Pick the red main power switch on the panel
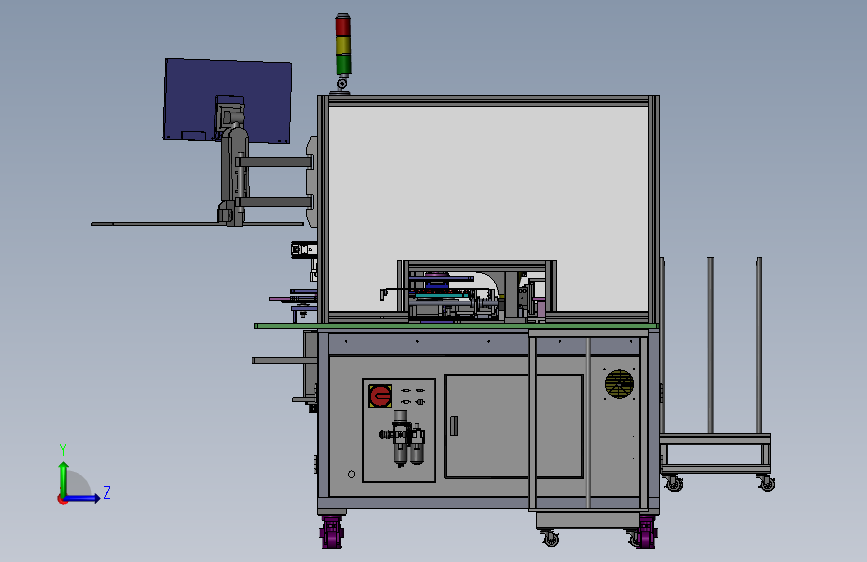Image resolution: width=867 pixels, height=562 pixels. click(x=380, y=396)
